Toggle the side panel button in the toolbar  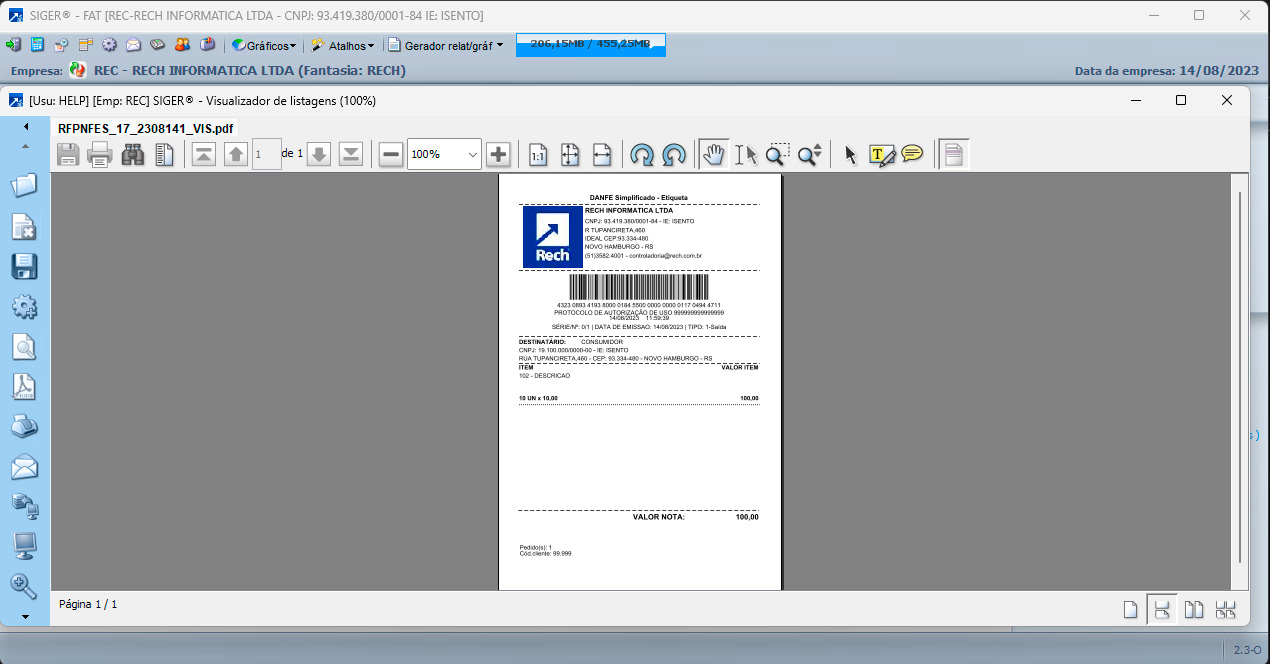(954, 154)
